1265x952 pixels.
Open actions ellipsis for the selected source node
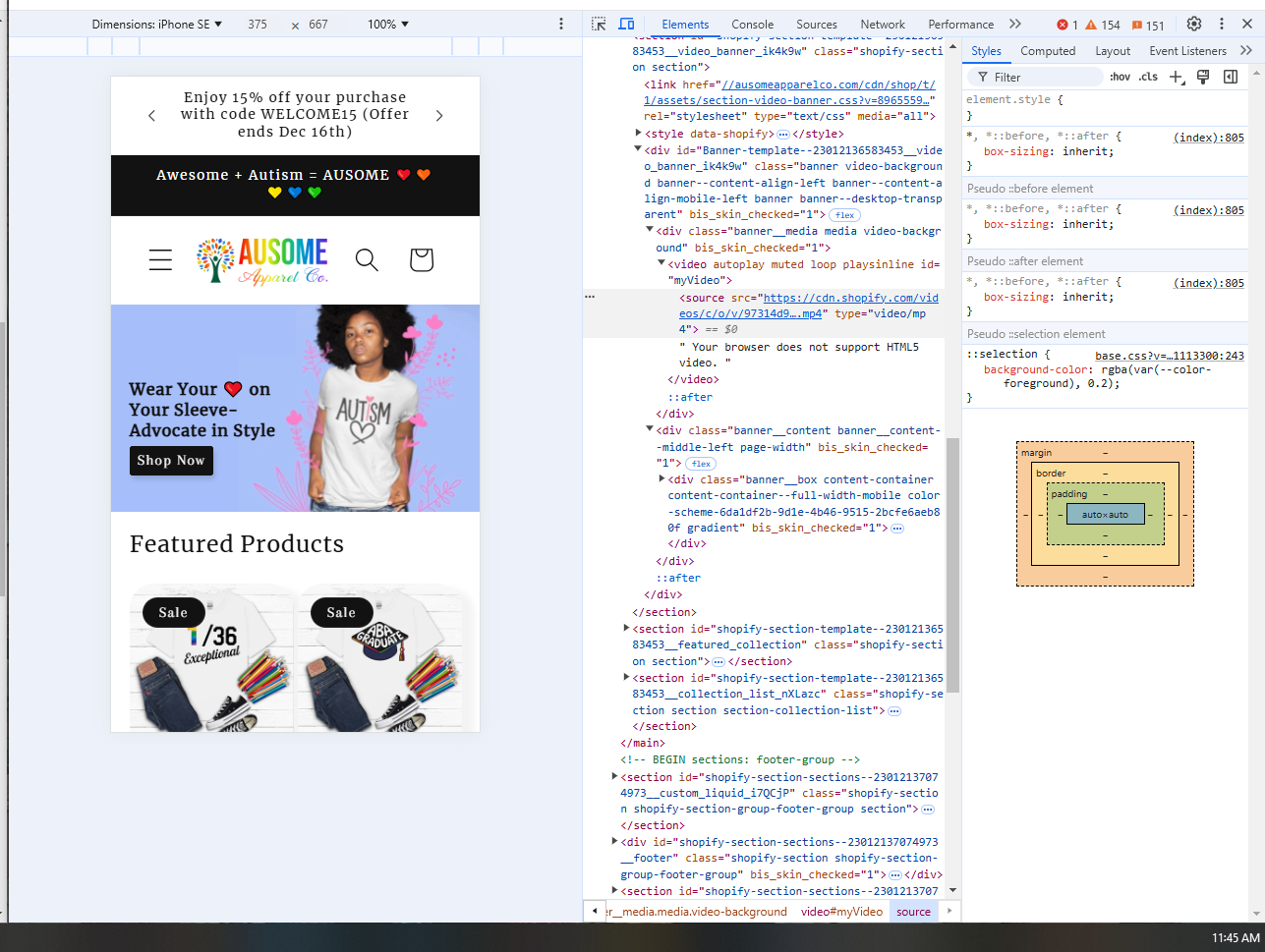(590, 296)
